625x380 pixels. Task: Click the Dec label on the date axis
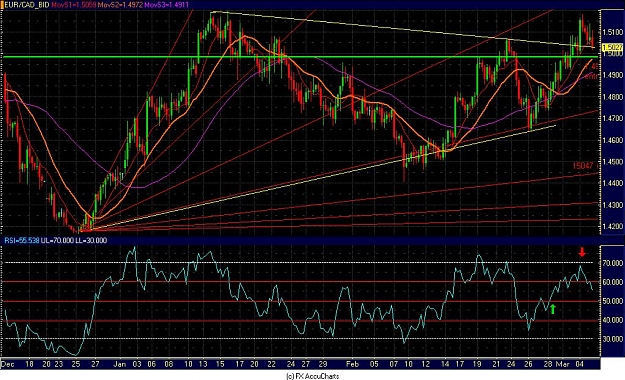8,364
